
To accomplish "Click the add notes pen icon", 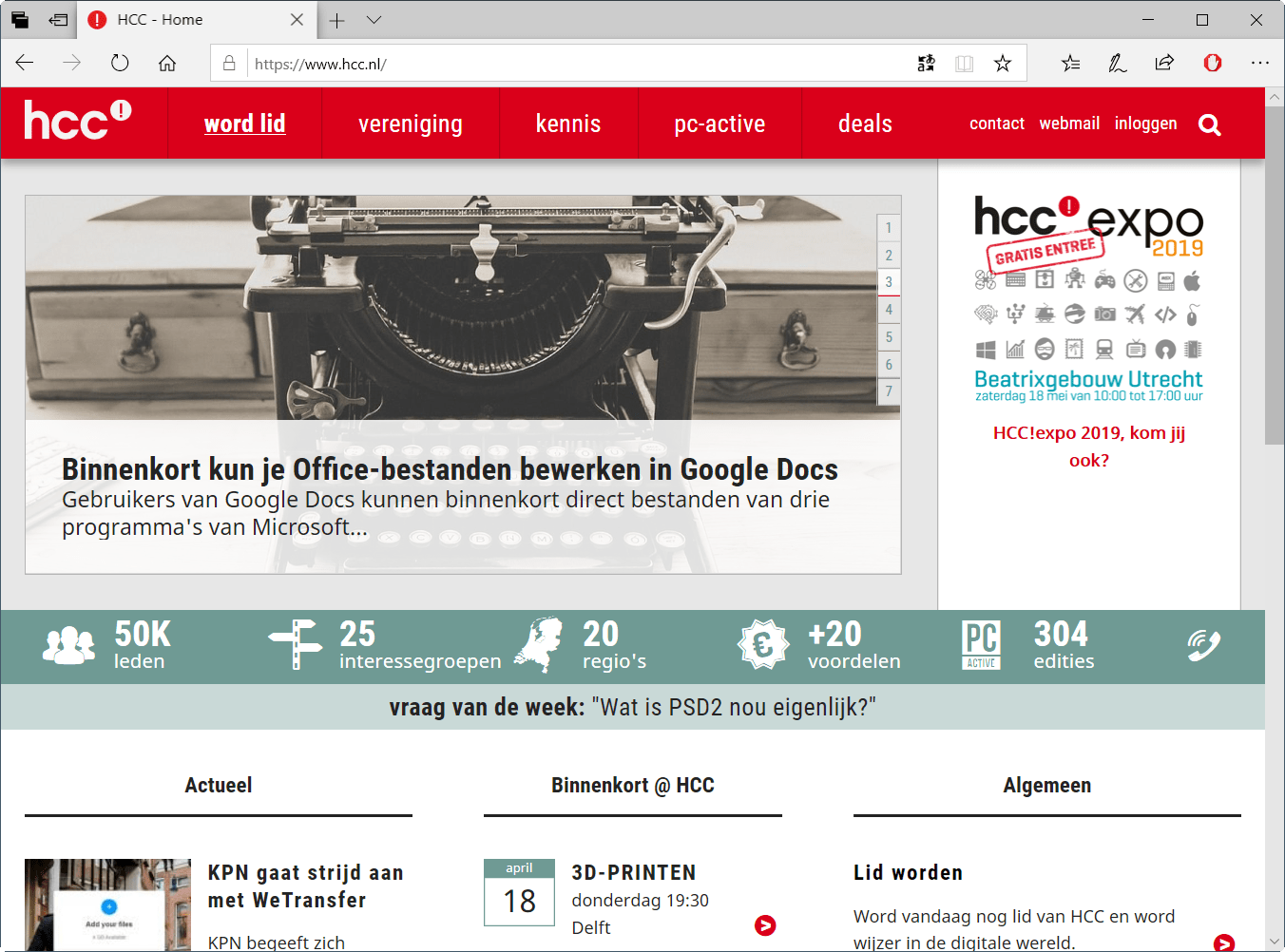I will [1118, 63].
